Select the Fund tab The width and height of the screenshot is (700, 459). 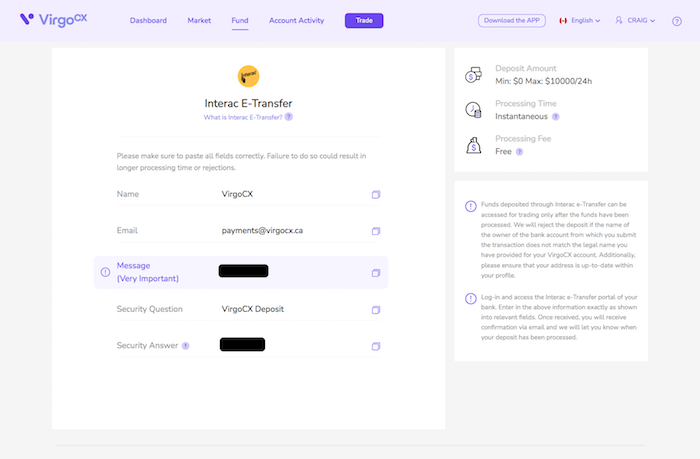click(240, 21)
